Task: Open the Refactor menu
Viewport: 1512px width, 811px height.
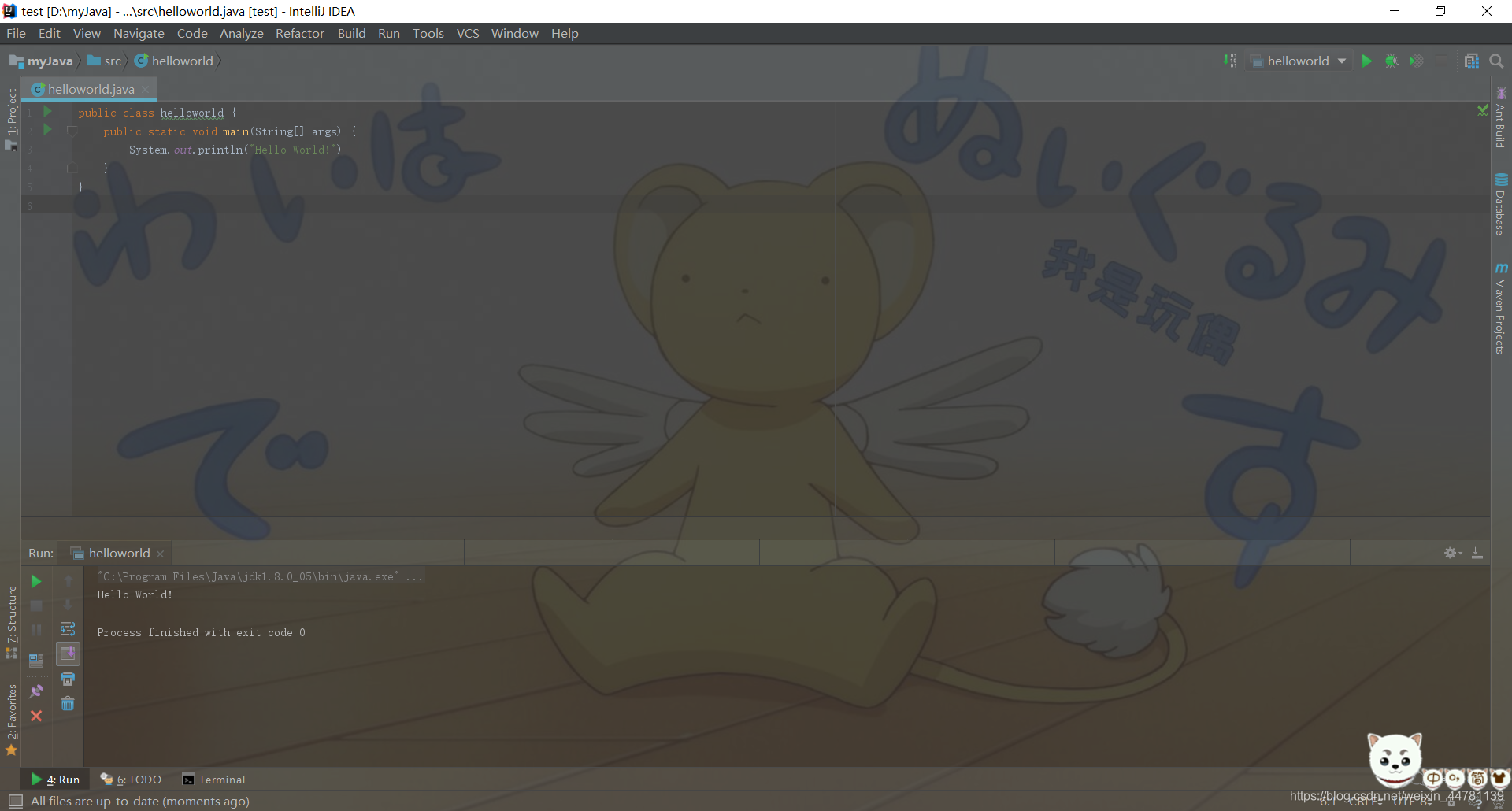Action: click(299, 33)
